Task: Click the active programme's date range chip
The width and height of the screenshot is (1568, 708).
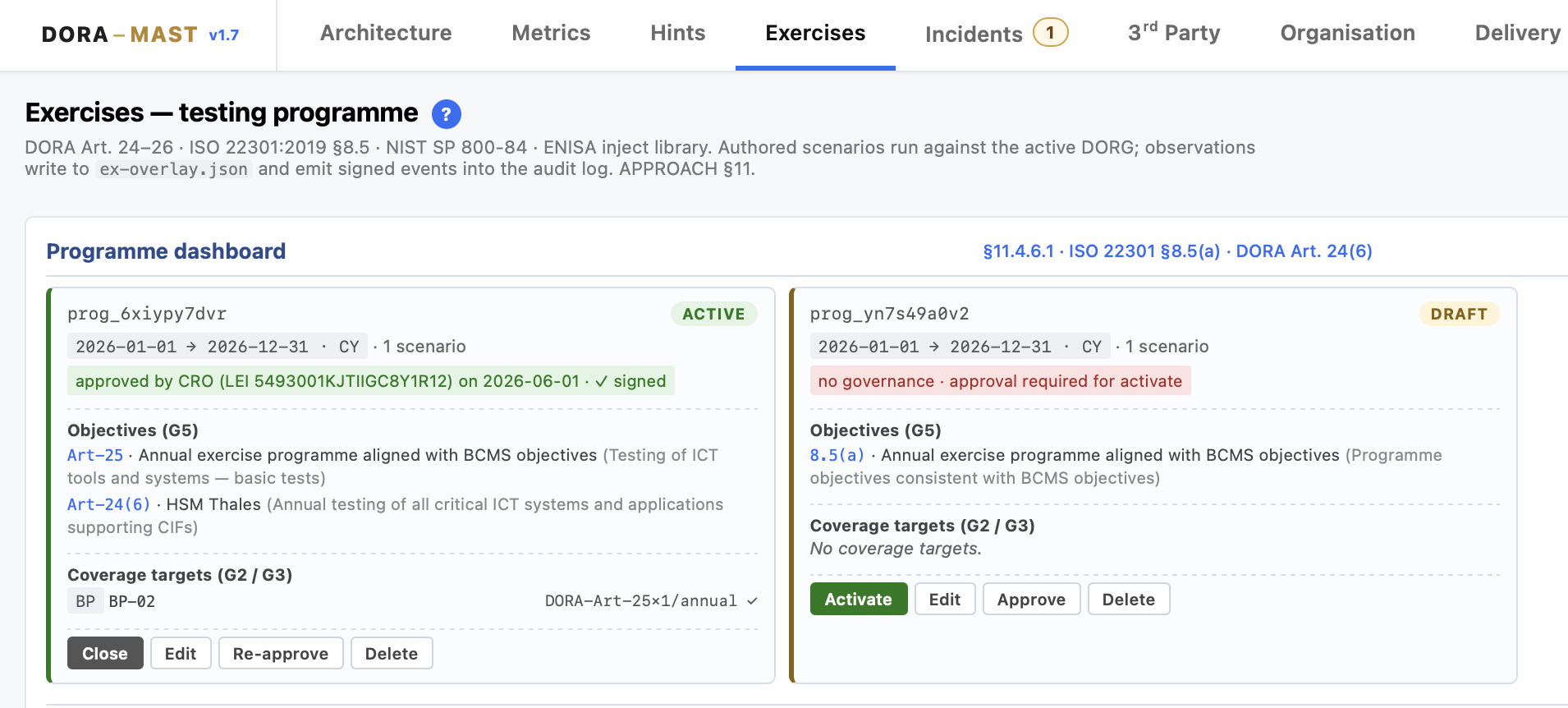Action: (x=218, y=347)
